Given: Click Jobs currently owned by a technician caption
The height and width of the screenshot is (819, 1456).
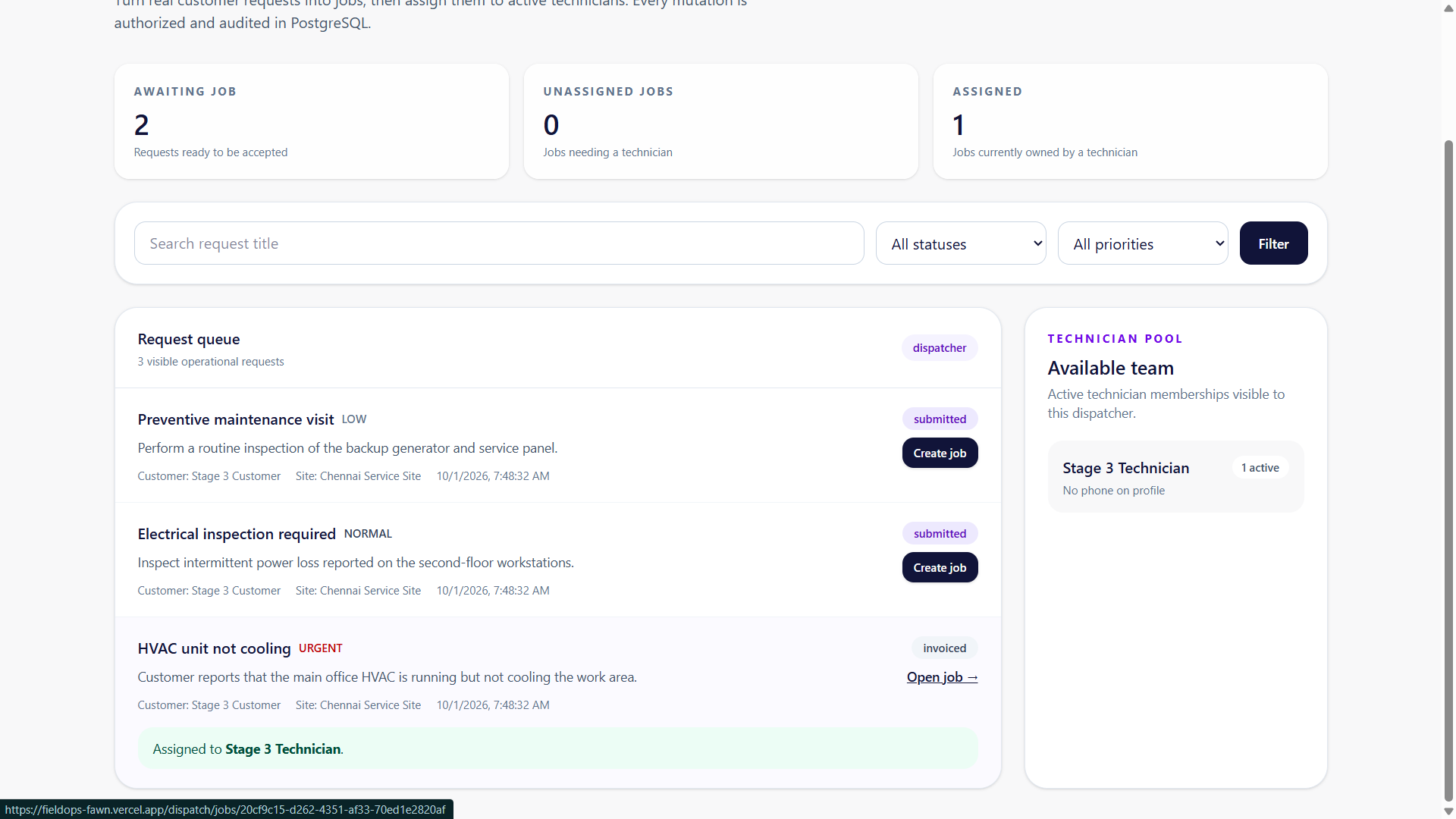Looking at the screenshot, I should 1045,152.
